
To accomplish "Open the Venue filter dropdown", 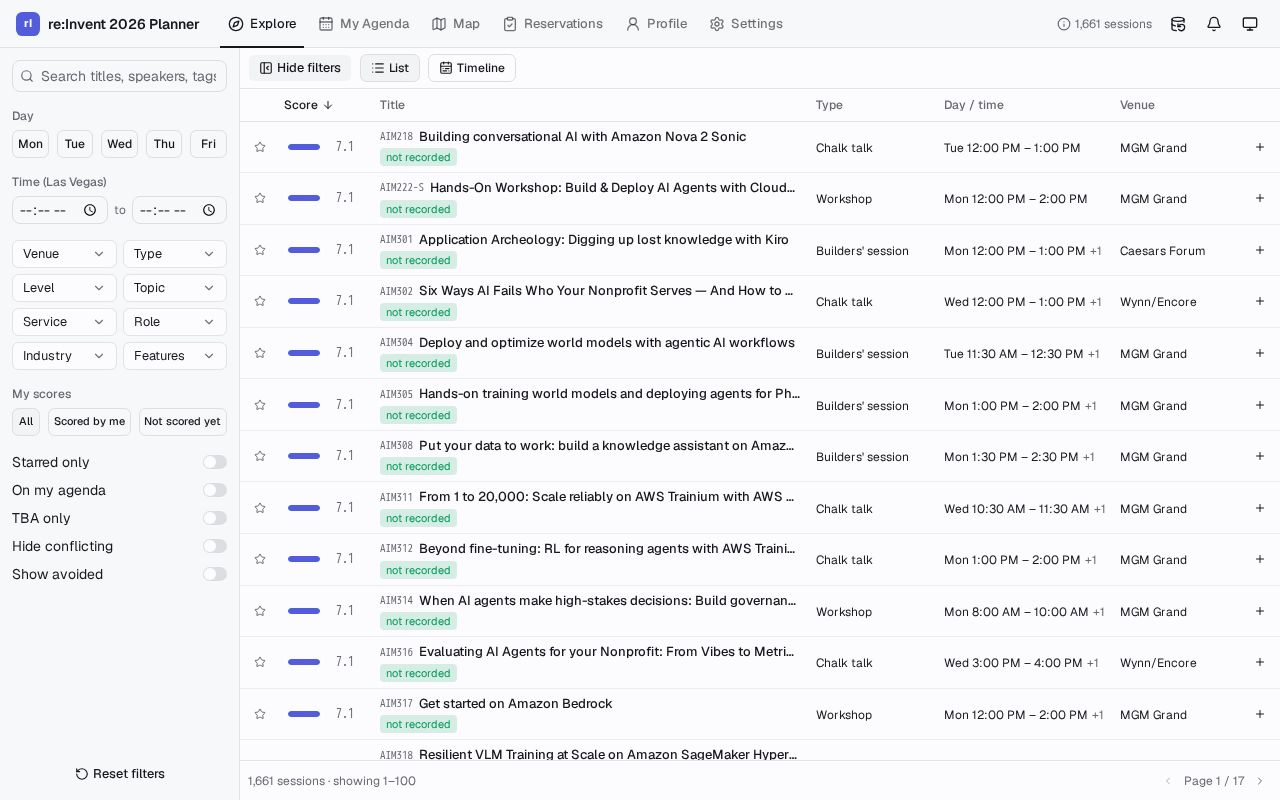I will pyautogui.click(x=64, y=254).
